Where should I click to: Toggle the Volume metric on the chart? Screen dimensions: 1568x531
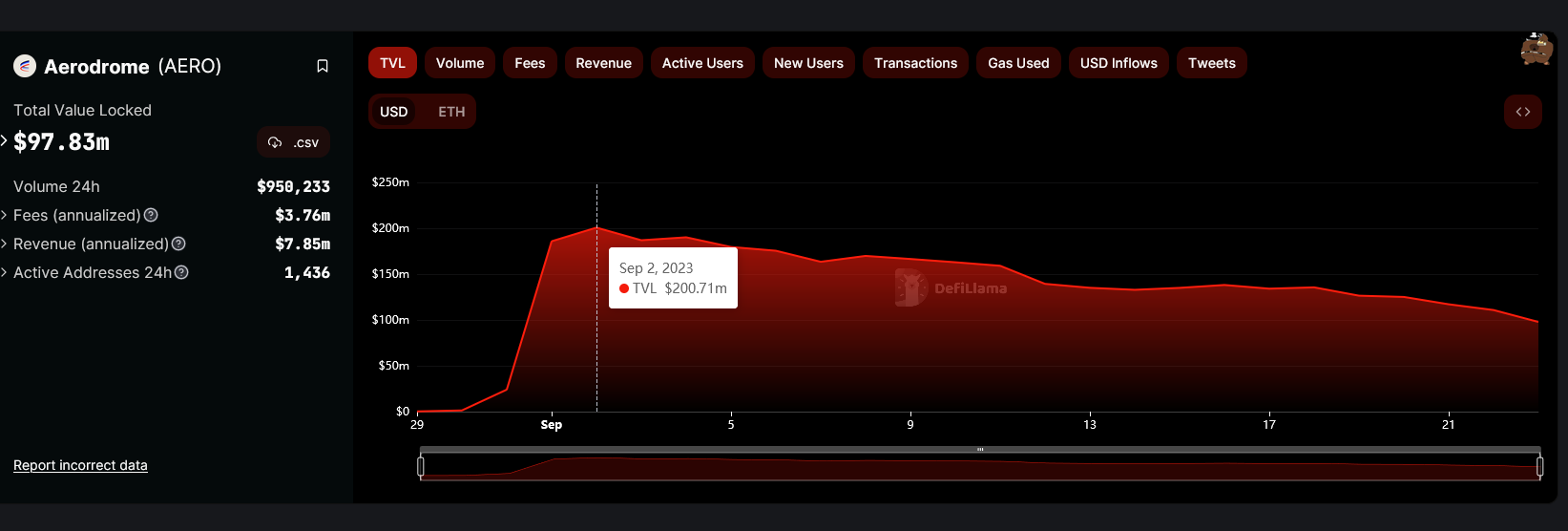pos(460,63)
